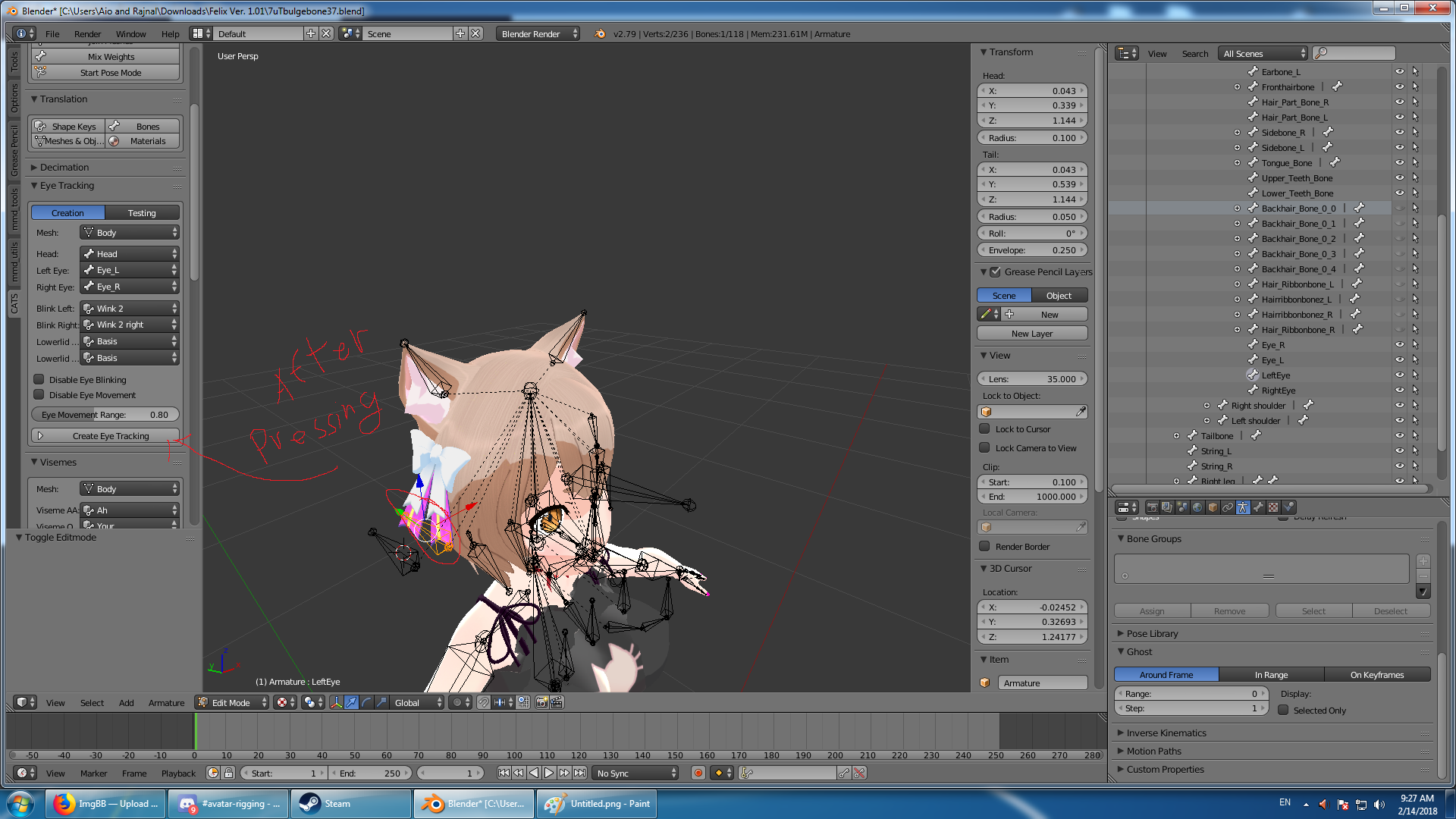Toggle the 3D manipulator axes icon
The width and height of the screenshot is (1456, 819).
point(336,702)
